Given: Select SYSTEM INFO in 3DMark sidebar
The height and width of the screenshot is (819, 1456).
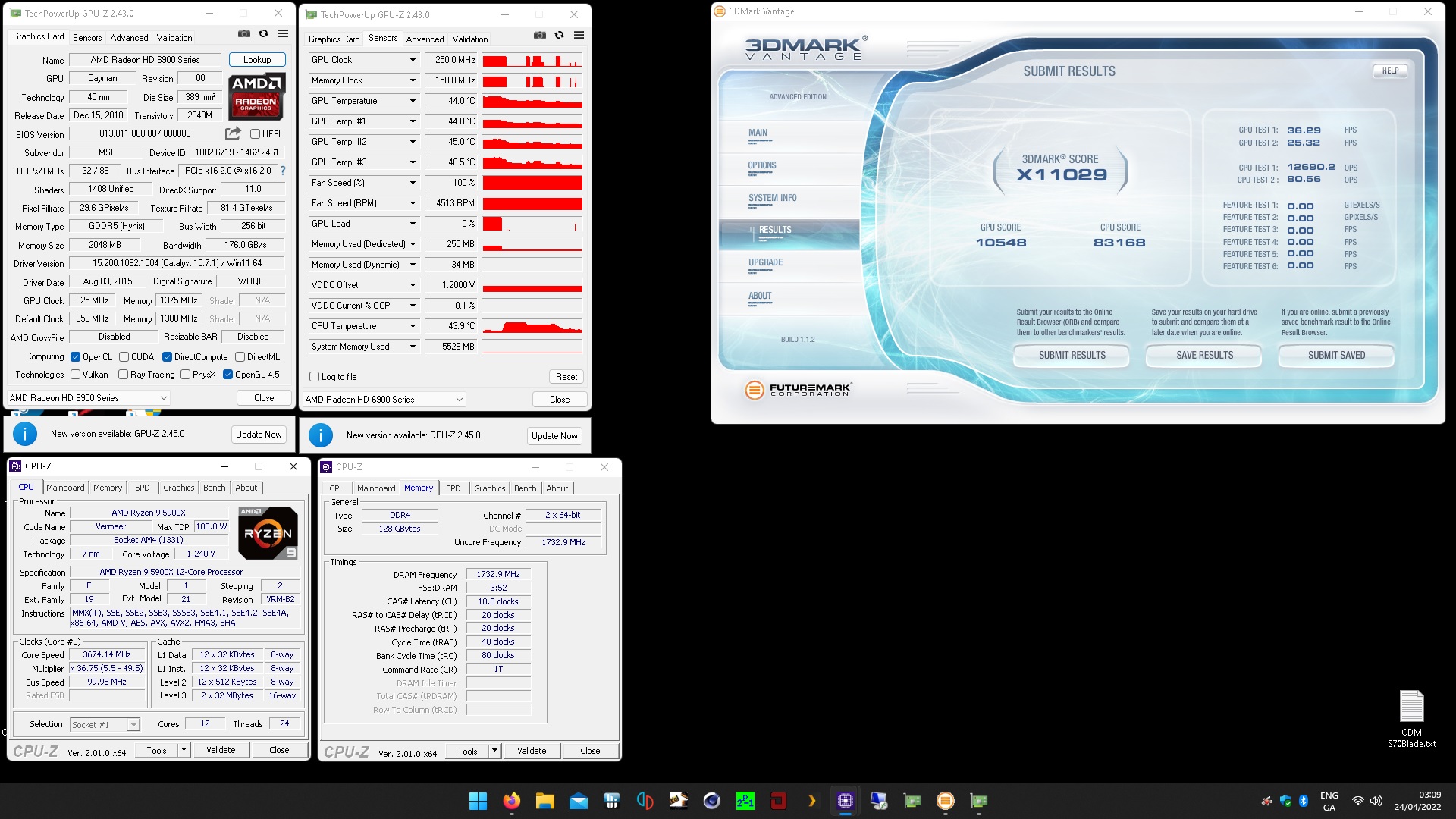Looking at the screenshot, I should tap(772, 198).
